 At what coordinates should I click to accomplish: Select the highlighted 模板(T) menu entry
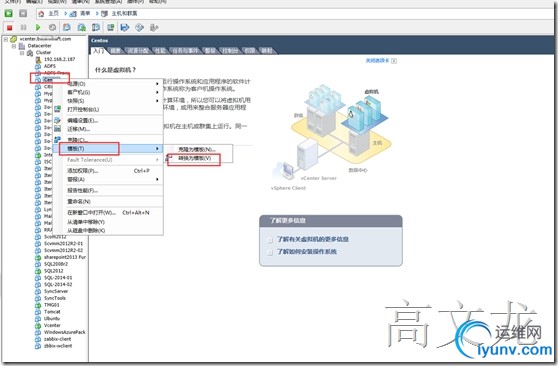108,148
